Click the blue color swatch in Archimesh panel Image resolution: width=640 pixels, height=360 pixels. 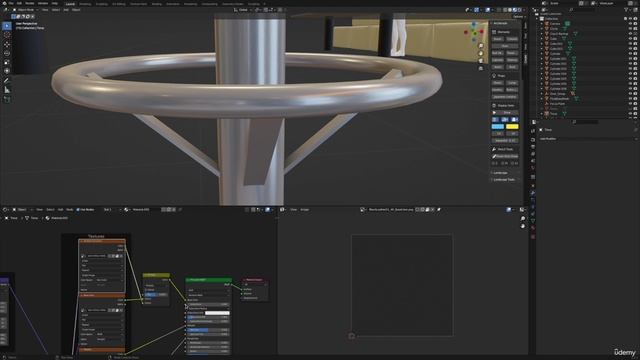pos(498,127)
